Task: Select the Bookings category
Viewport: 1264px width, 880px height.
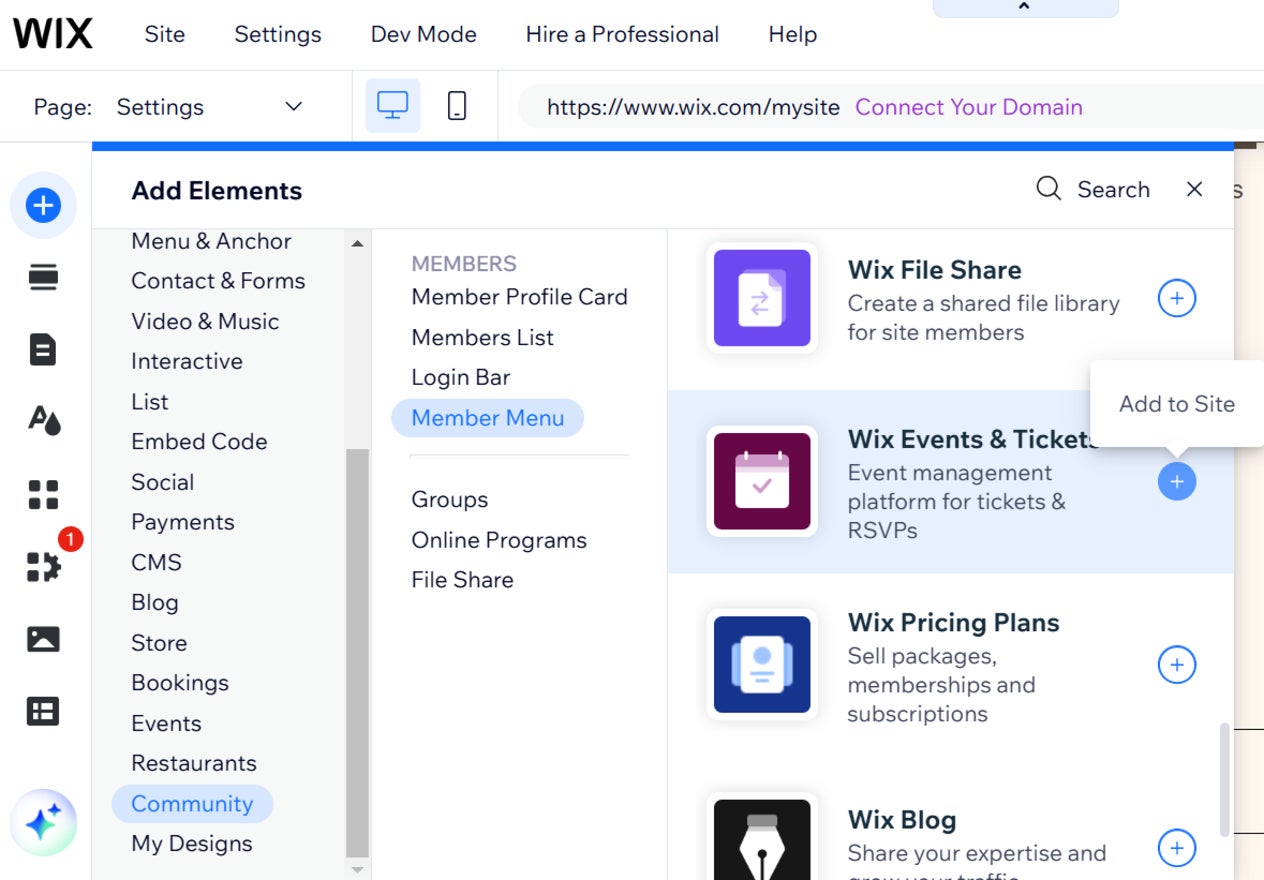Action: point(180,682)
